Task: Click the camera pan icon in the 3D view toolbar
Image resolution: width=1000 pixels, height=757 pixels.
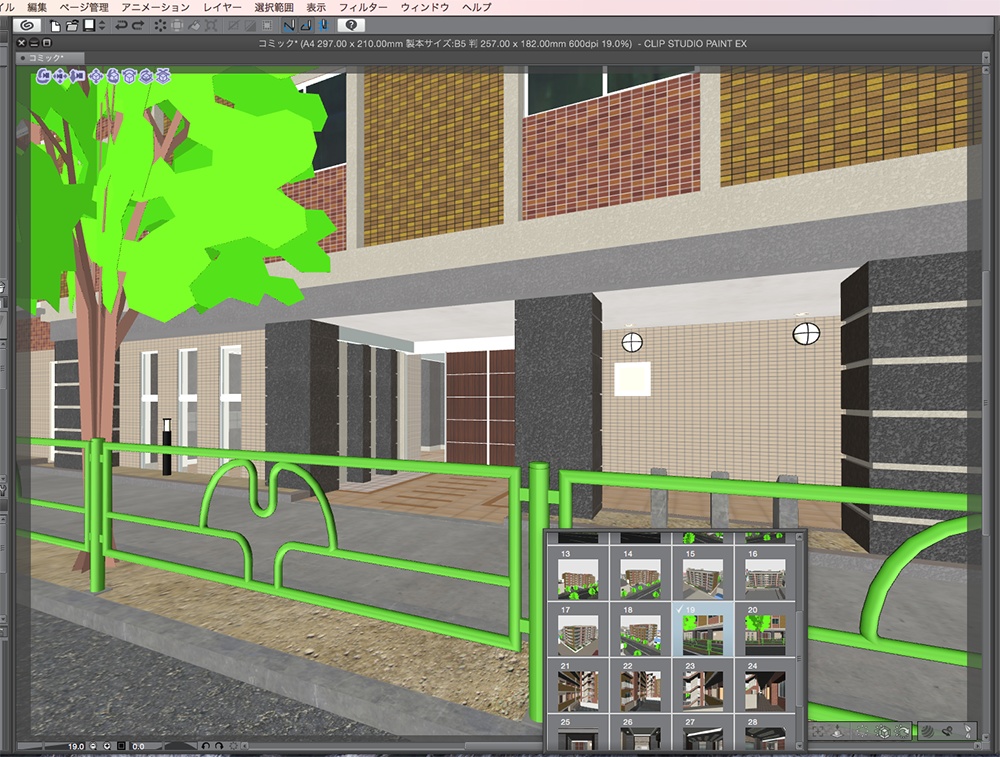Action: pyautogui.click(x=59, y=76)
